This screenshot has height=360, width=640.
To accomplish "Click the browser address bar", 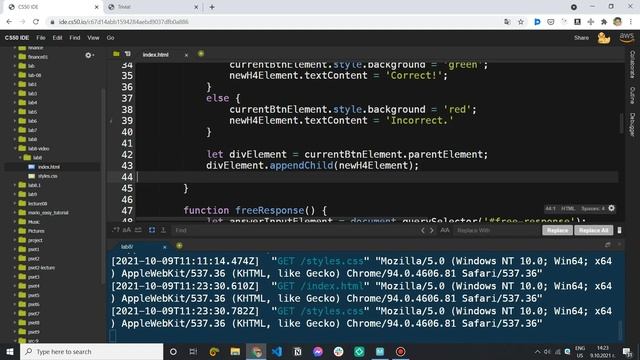I will click(x=273, y=22).
